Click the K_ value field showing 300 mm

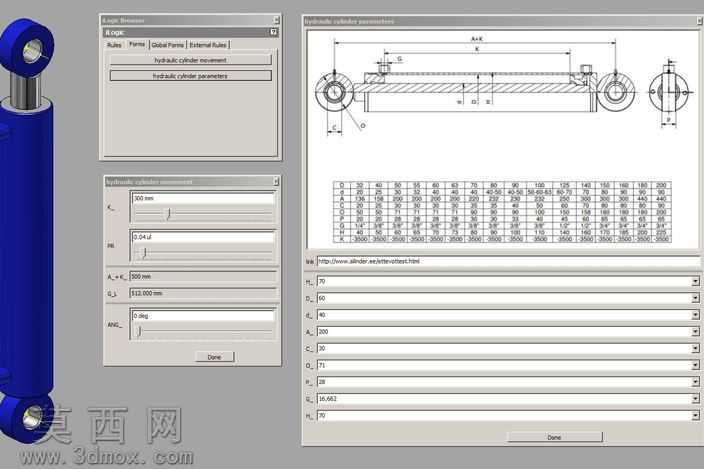(x=203, y=198)
